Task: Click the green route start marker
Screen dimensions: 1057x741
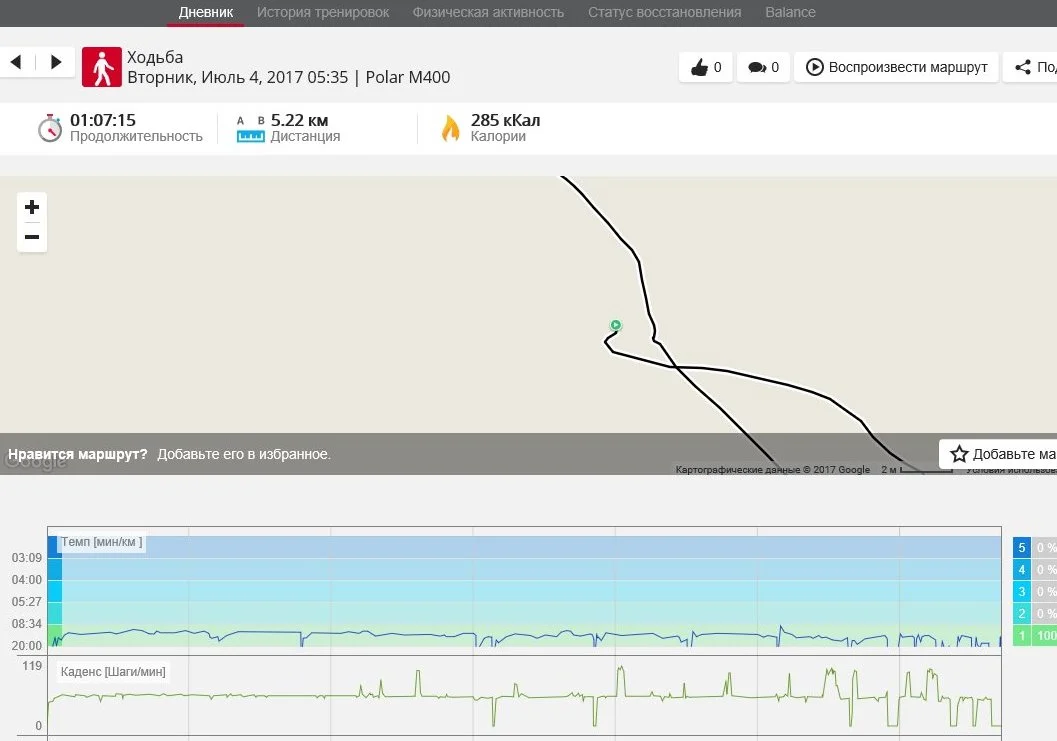Action: 615,325
